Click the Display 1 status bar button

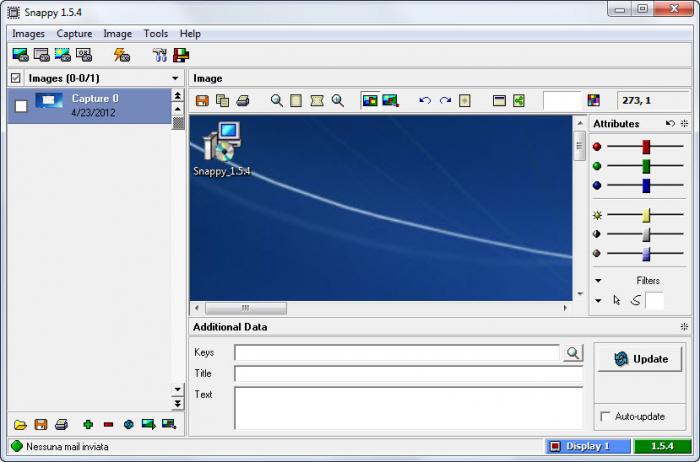(x=588, y=446)
